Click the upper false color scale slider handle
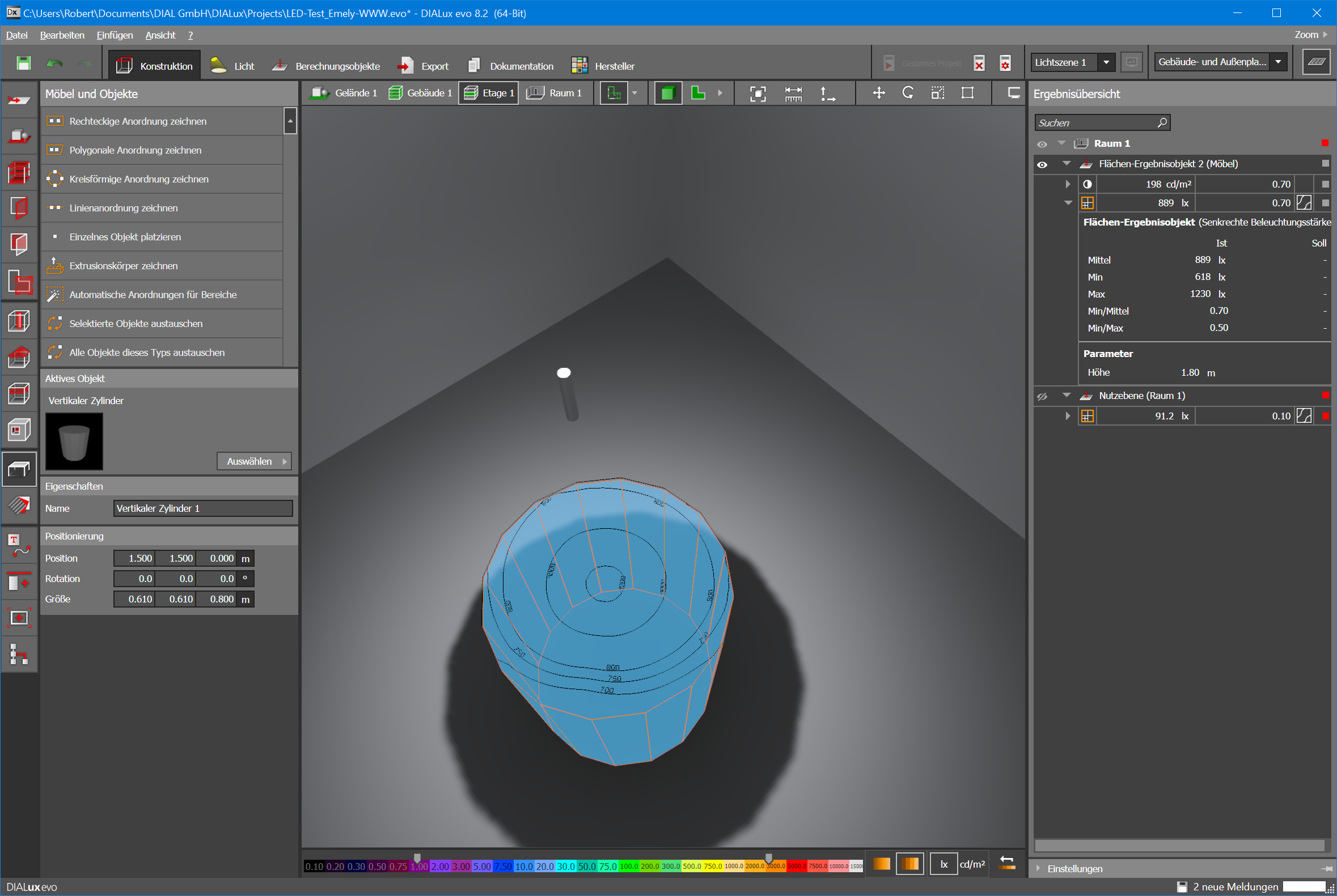Screen dimensions: 1337x896 pyautogui.click(x=768, y=857)
